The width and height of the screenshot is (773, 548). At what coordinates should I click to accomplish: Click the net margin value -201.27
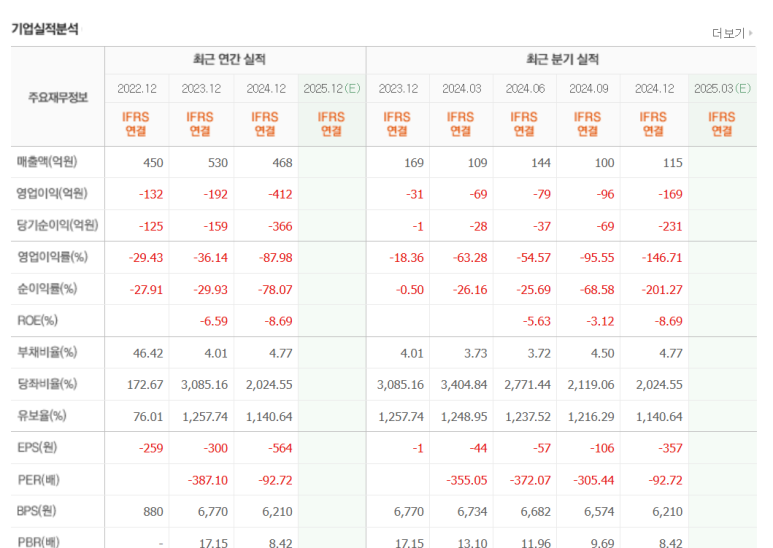(662, 290)
